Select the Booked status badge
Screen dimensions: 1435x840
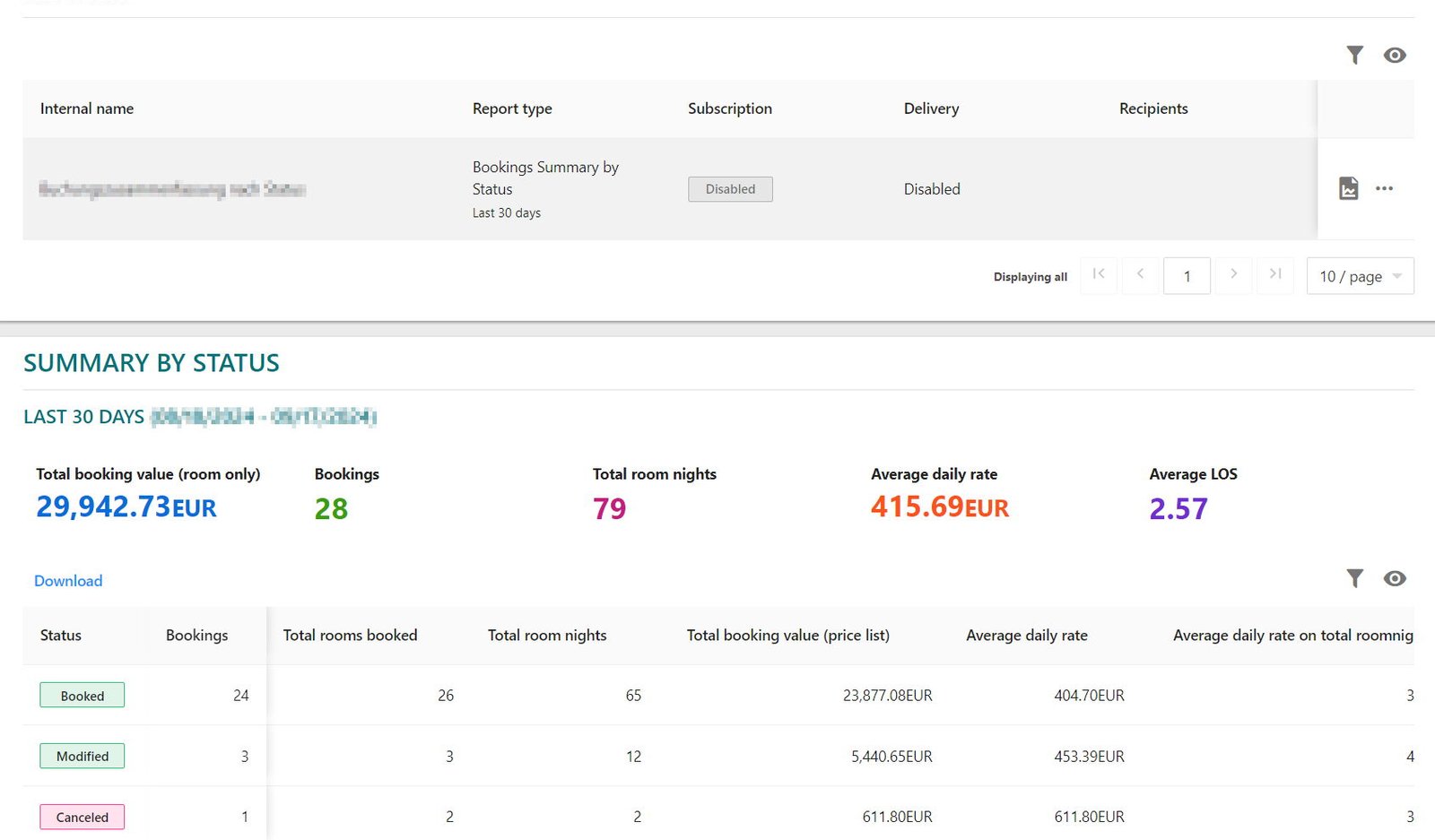coord(83,696)
